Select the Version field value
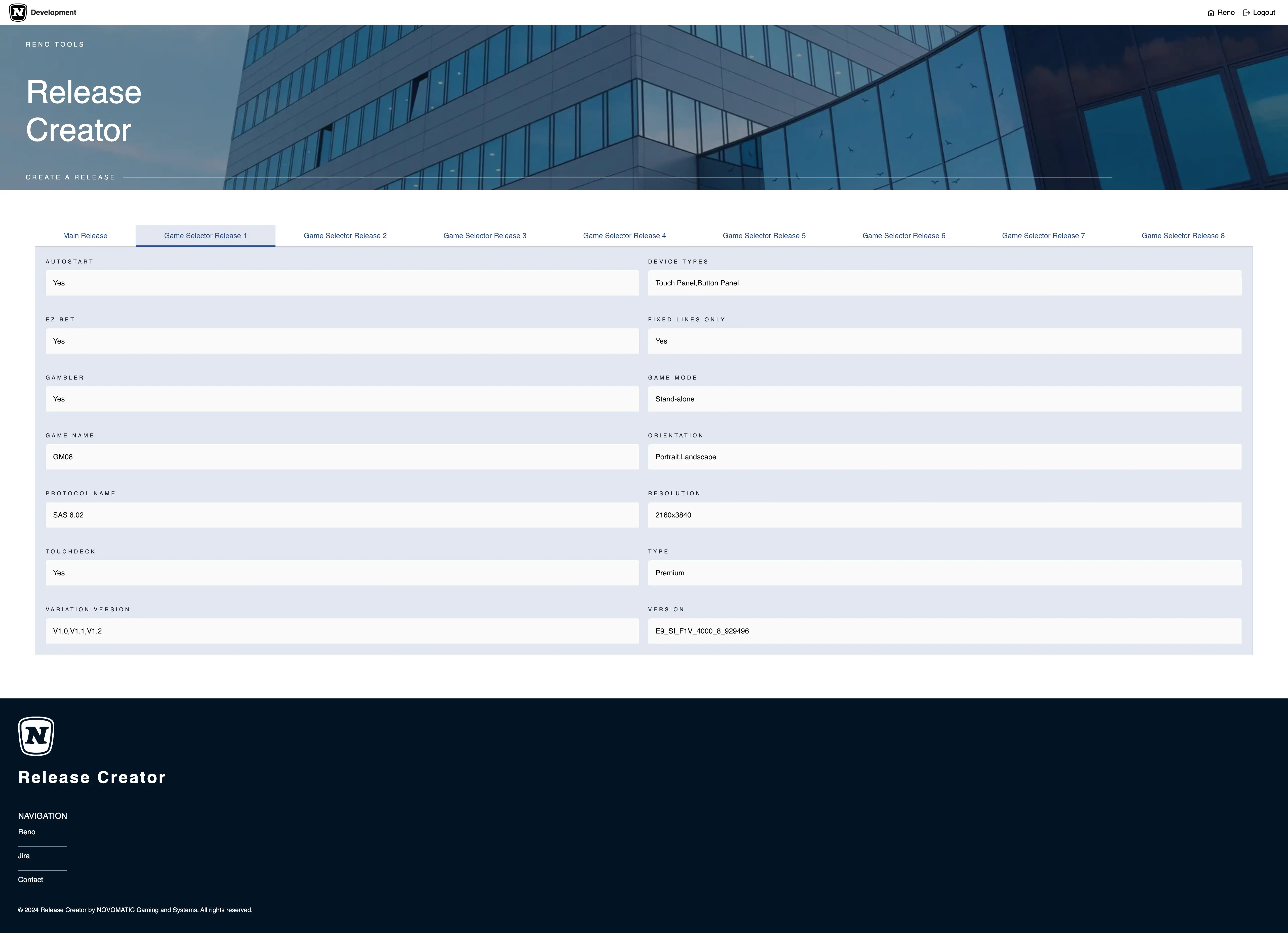 click(x=944, y=631)
